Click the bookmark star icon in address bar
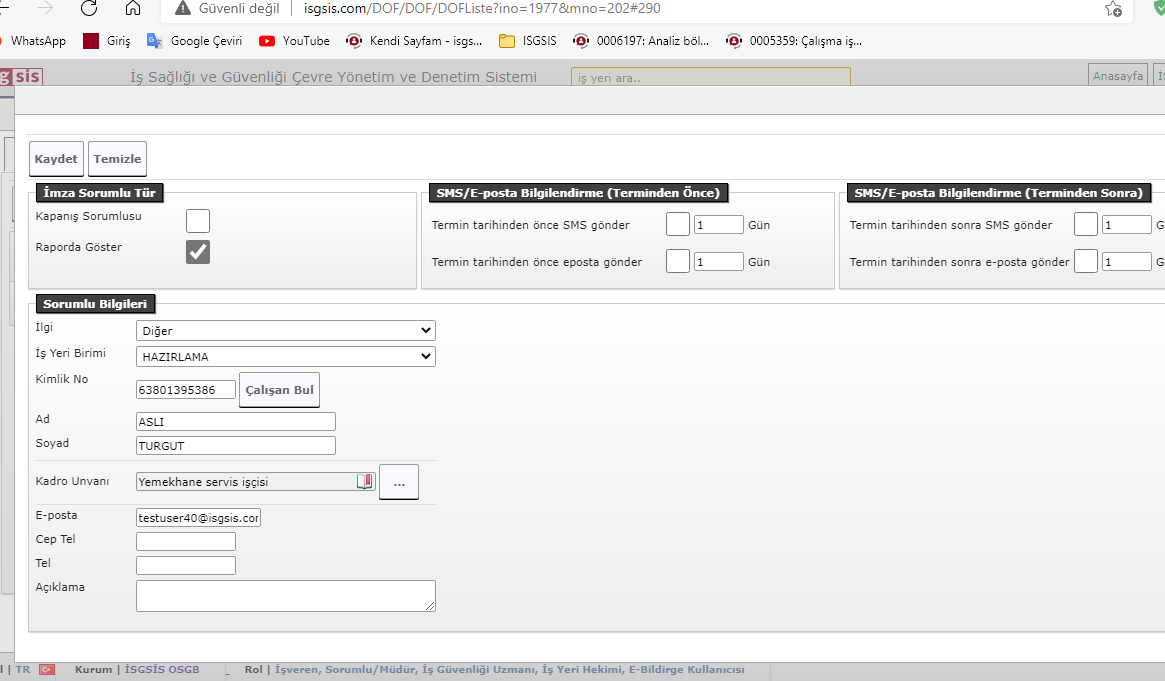 pyautogui.click(x=1113, y=9)
